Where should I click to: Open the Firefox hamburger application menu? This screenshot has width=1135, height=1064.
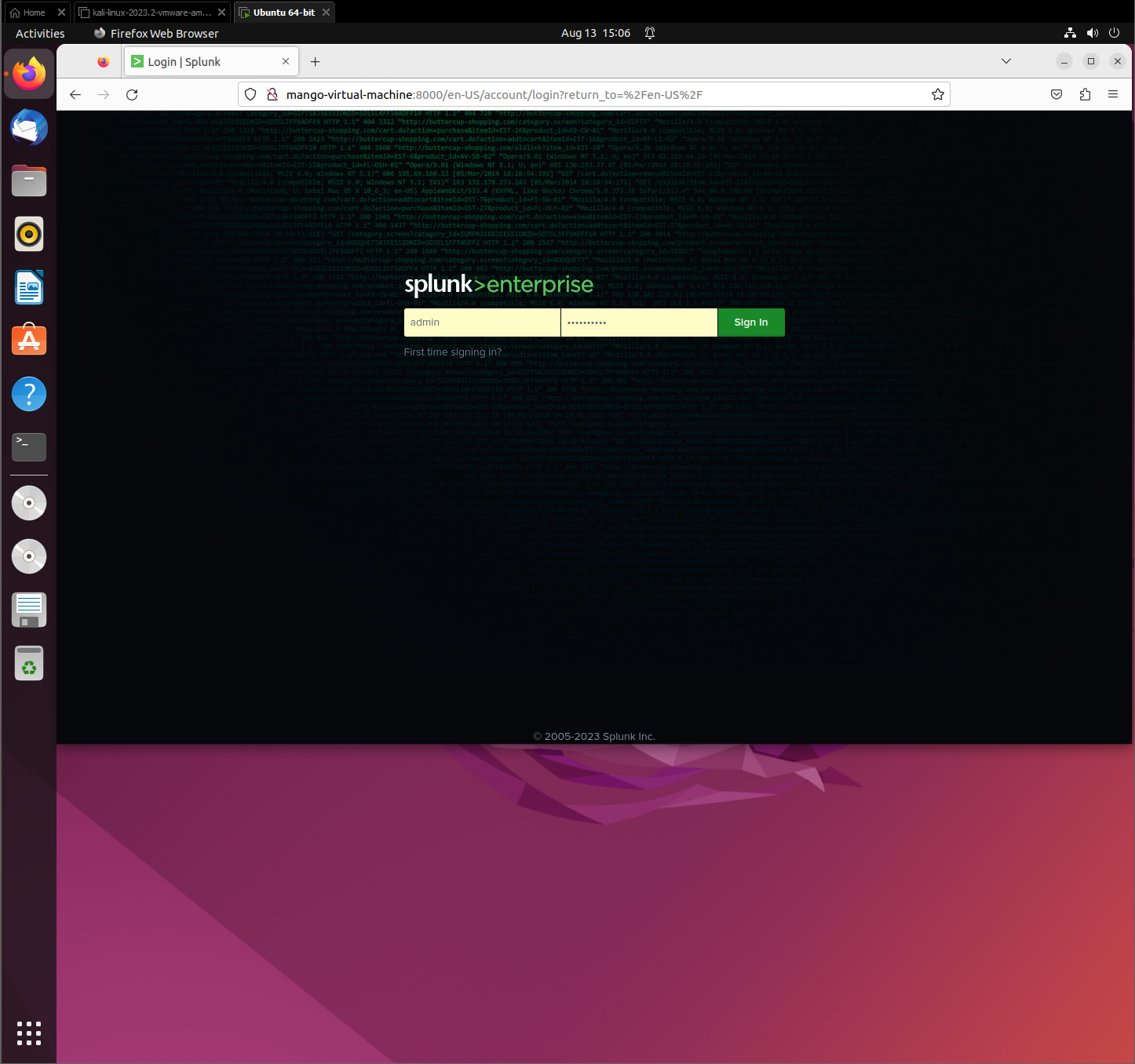1113,95
